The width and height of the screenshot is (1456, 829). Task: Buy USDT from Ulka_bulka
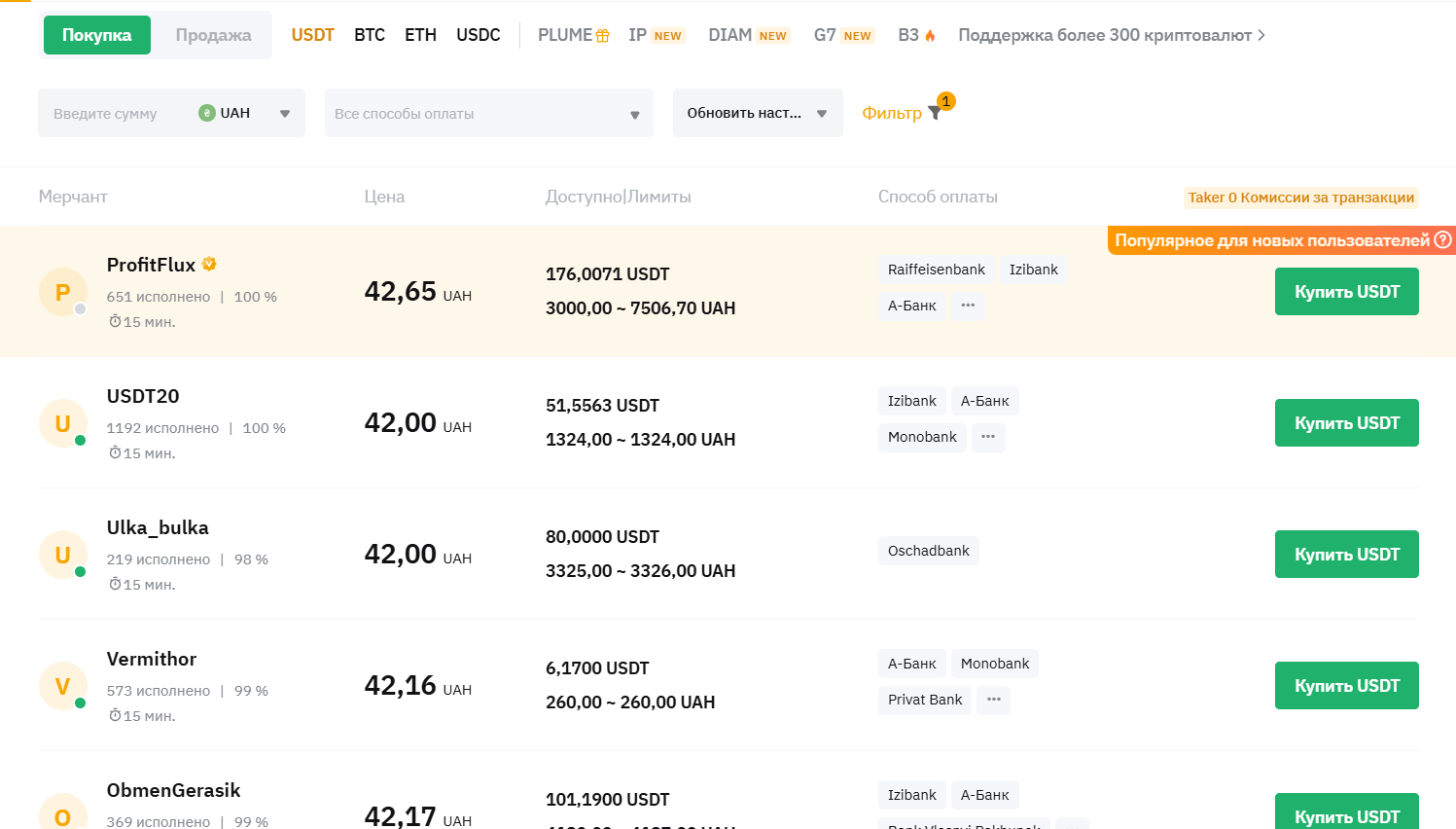1347,555
